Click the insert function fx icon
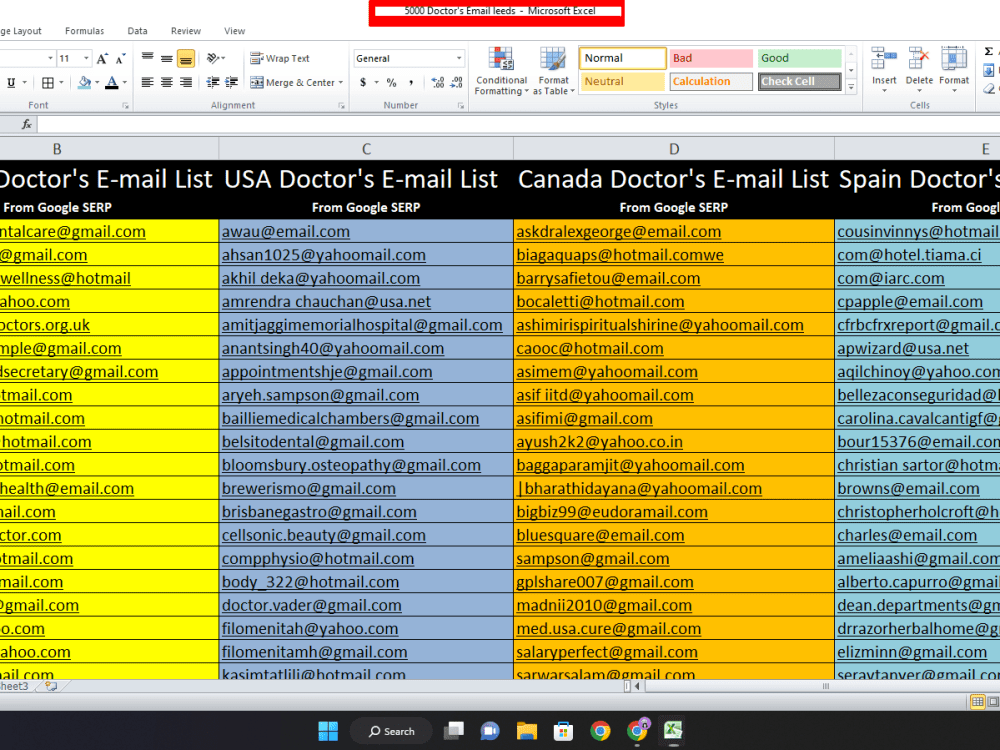Viewport: 1000px width, 750px height. coord(27,124)
